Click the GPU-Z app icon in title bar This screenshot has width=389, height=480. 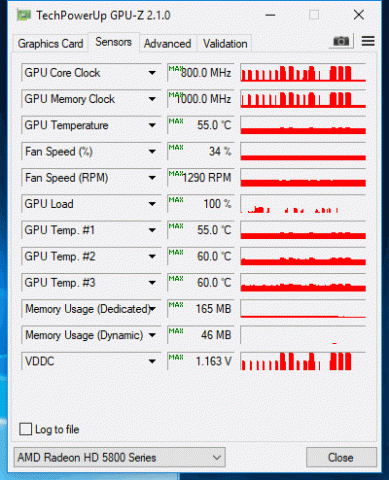24,15
